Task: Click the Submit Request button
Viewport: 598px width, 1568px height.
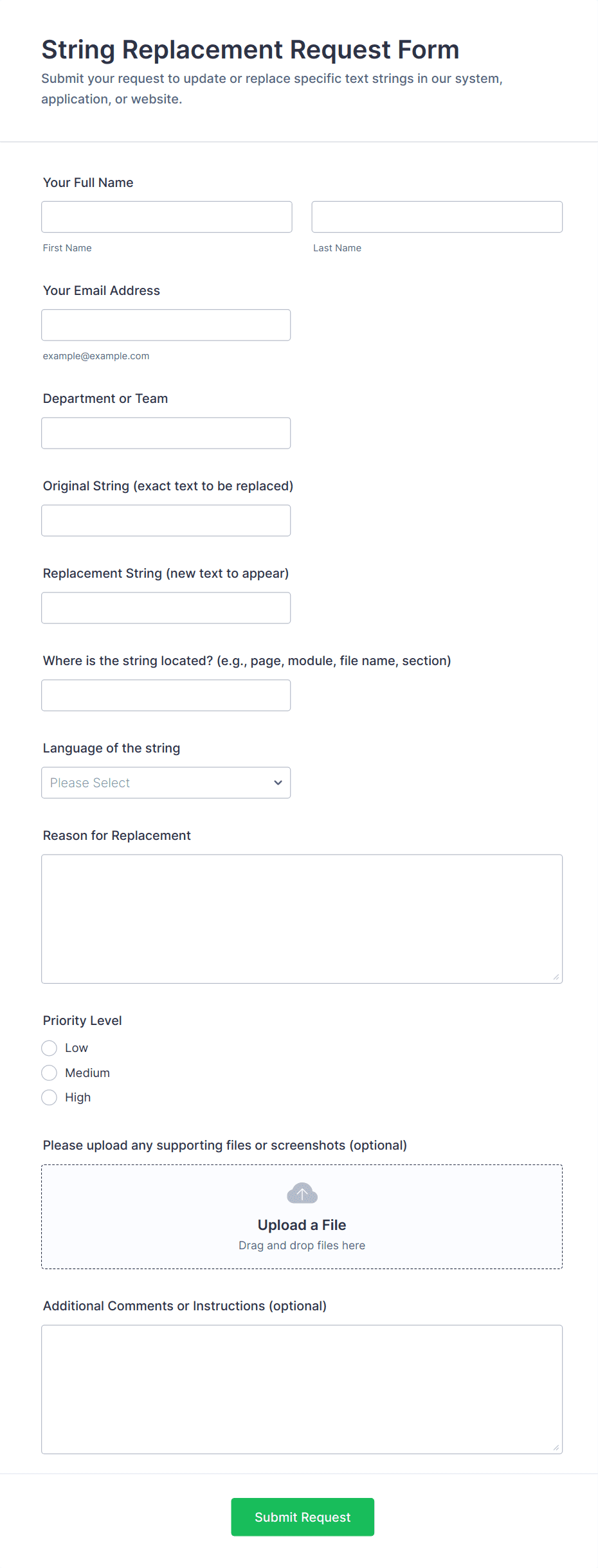Action: point(302,1517)
